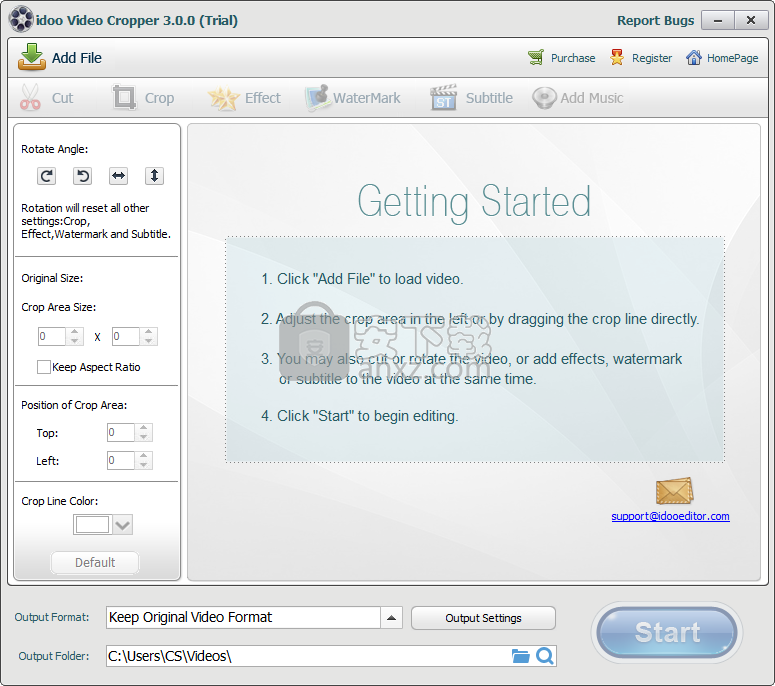The width and height of the screenshot is (775, 686).
Task: Click the Purchase text link
Action: click(573, 58)
